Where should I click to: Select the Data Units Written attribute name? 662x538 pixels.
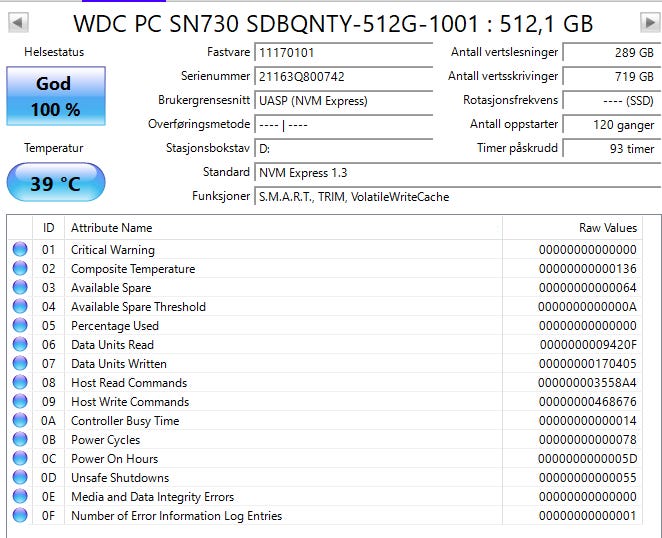119,364
